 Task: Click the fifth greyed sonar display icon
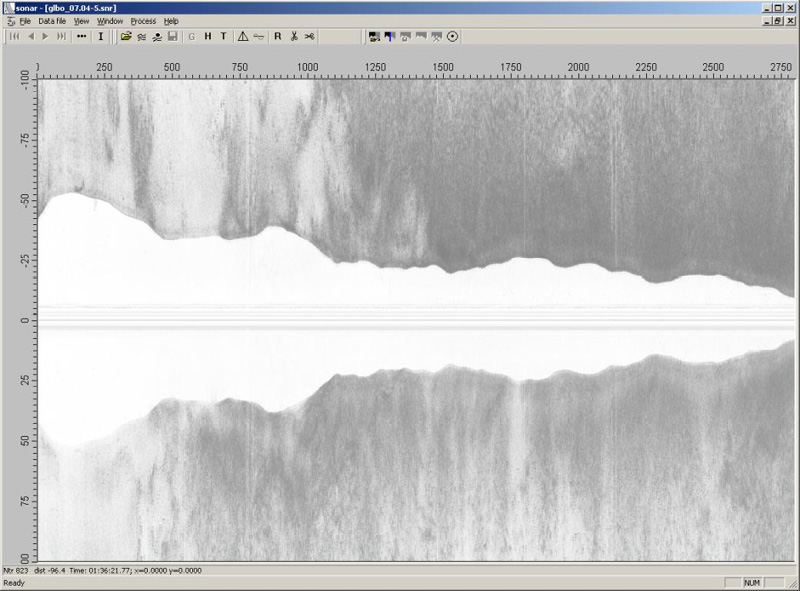coord(437,36)
